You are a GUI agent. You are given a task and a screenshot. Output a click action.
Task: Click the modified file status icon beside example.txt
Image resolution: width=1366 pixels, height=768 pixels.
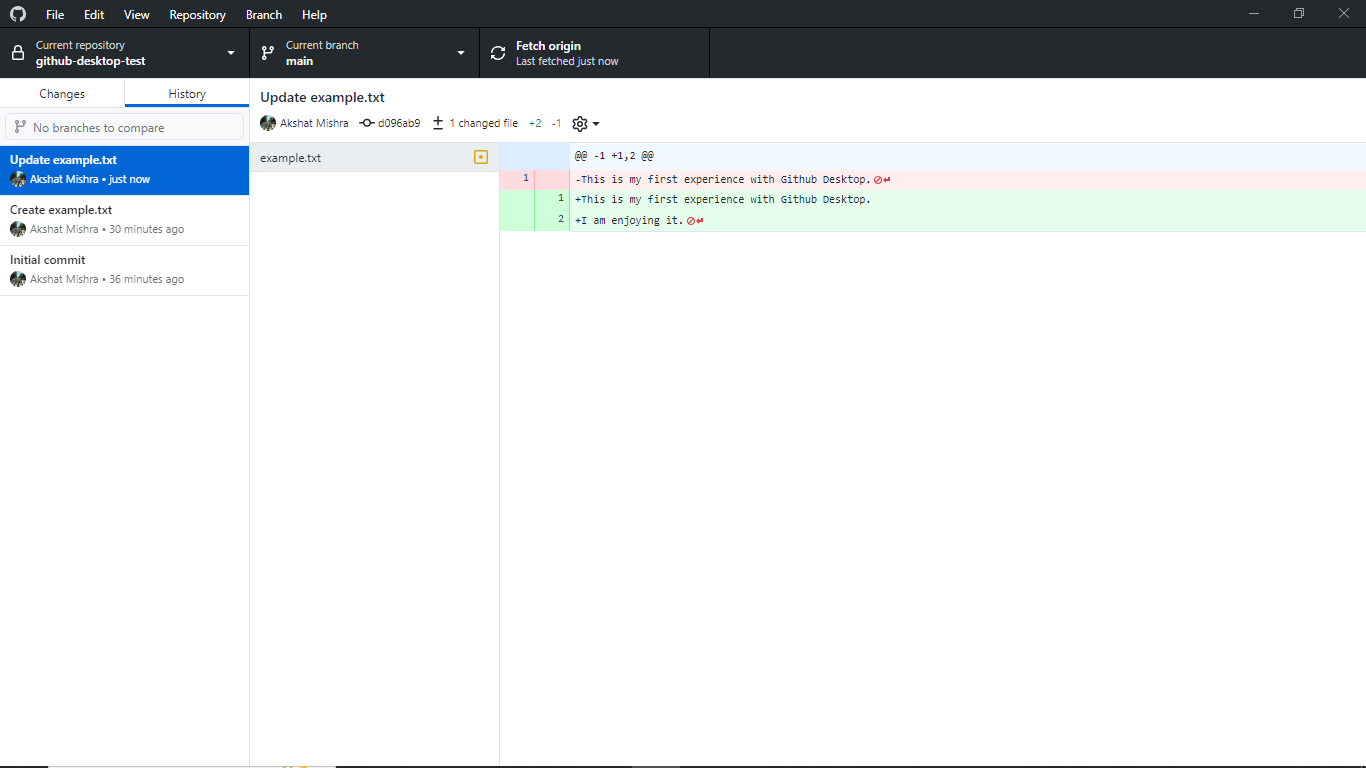click(x=481, y=157)
